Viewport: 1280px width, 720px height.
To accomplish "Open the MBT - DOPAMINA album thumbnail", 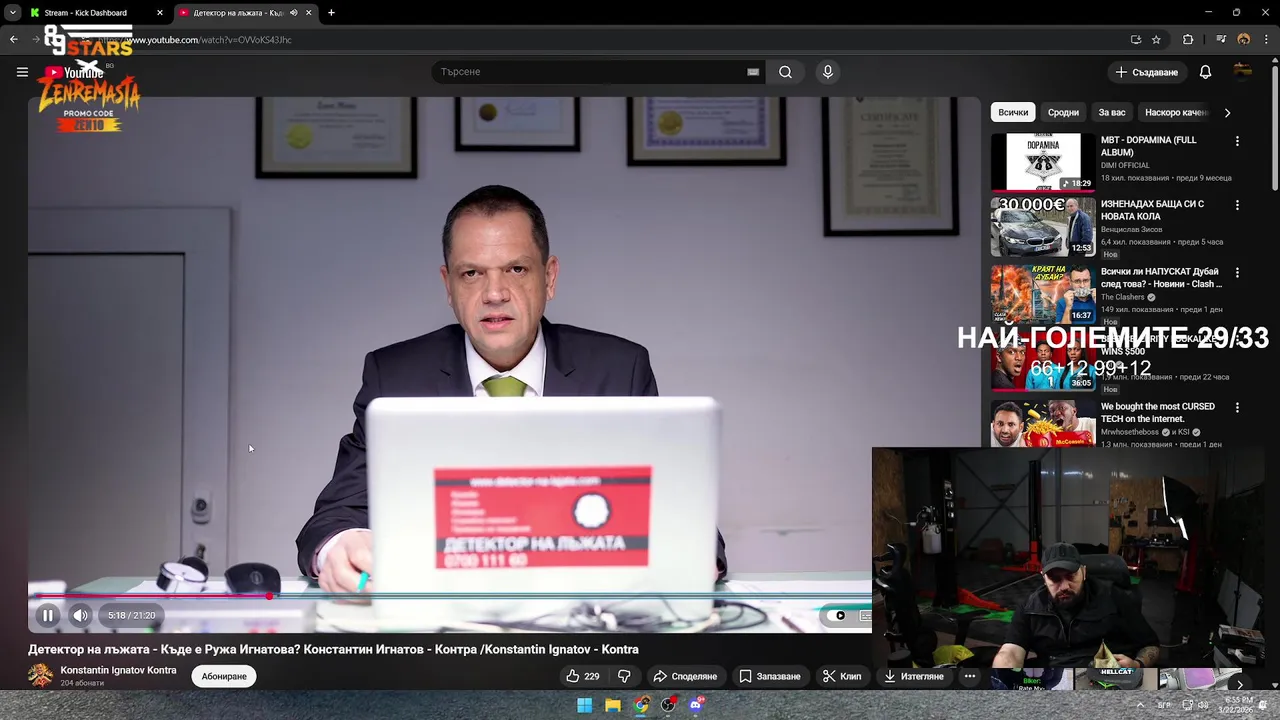I will click(x=1043, y=161).
